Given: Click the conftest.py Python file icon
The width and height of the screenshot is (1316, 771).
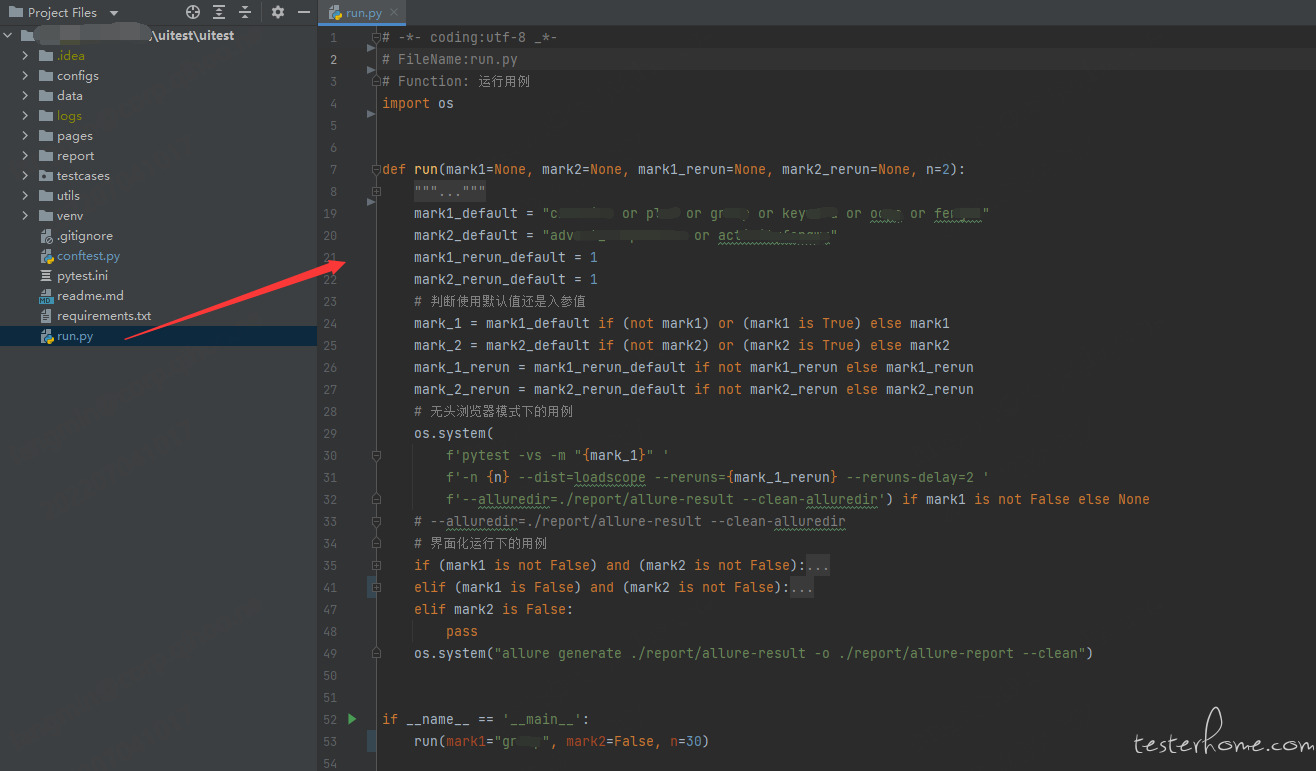Looking at the screenshot, I should pos(46,256).
